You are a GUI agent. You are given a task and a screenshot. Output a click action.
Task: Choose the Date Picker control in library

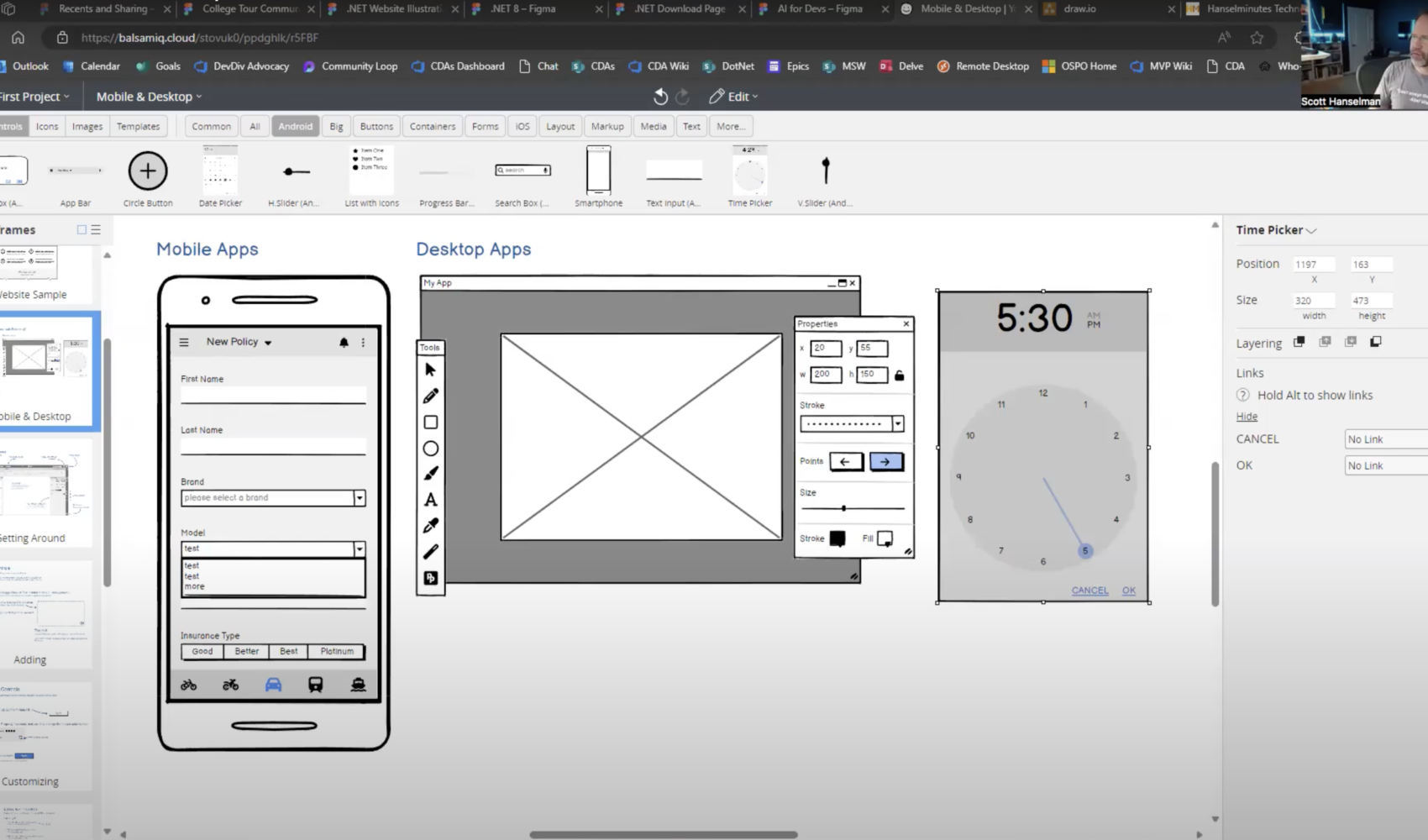point(220,171)
